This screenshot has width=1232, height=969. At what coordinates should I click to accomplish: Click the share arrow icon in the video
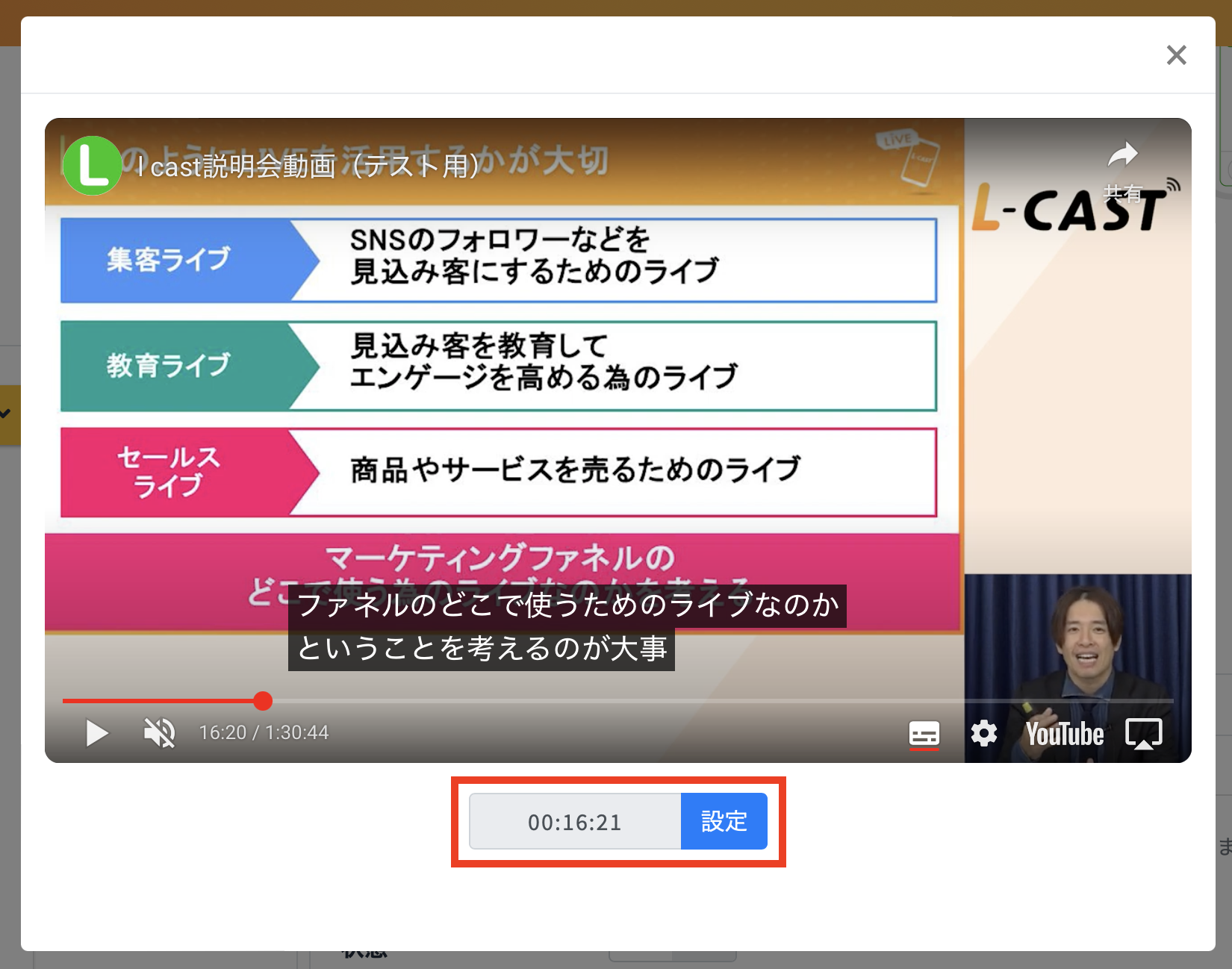1123,155
